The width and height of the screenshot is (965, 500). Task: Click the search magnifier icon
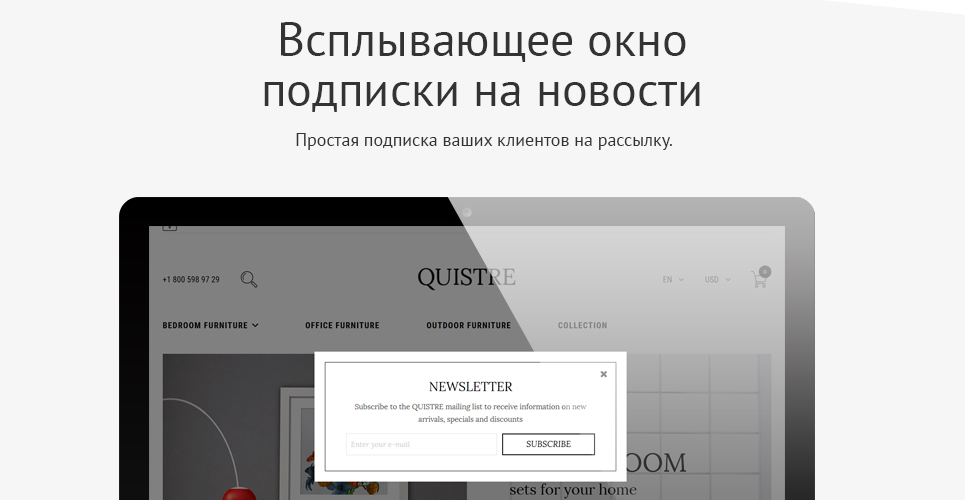point(249,279)
